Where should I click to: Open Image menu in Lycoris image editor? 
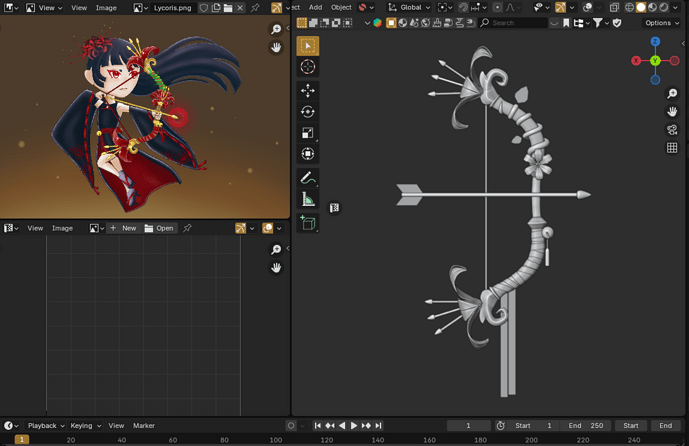pos(106,7)
